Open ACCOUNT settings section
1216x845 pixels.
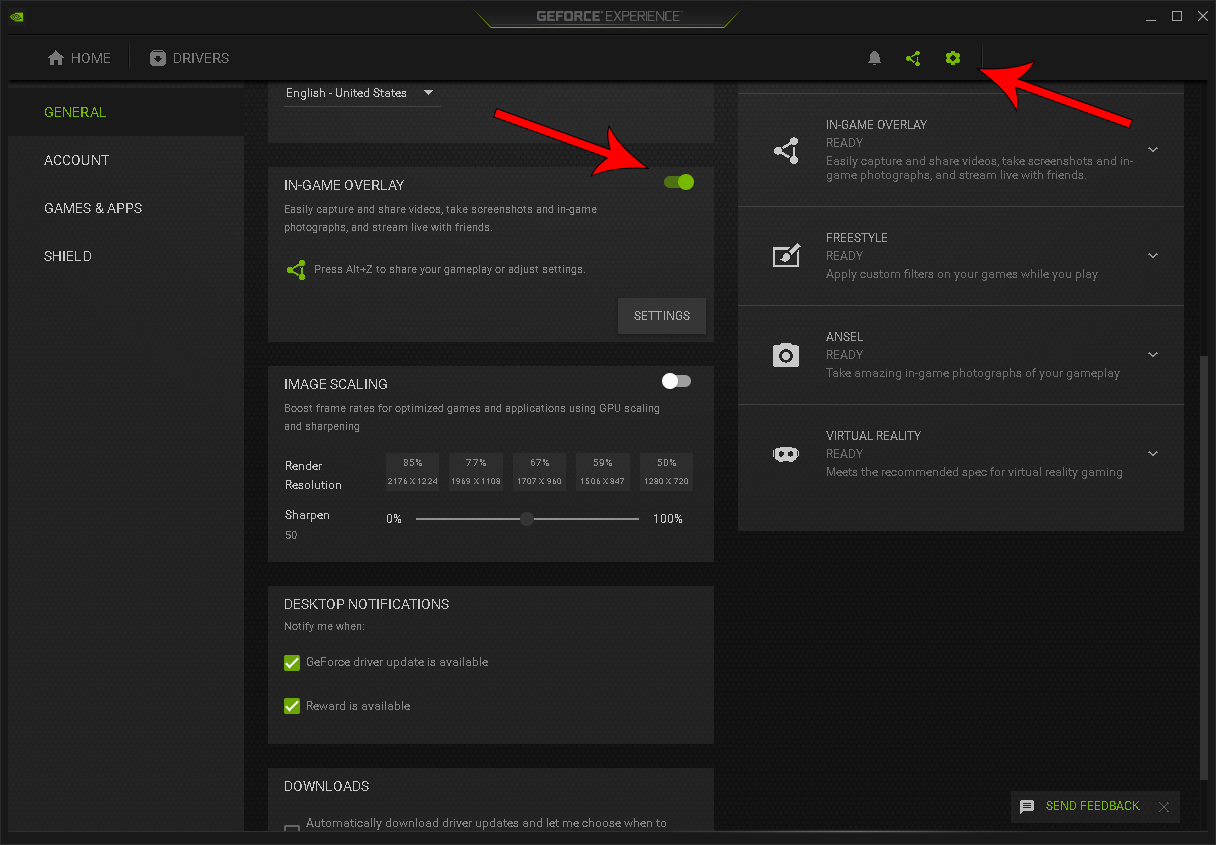point(126,160)
